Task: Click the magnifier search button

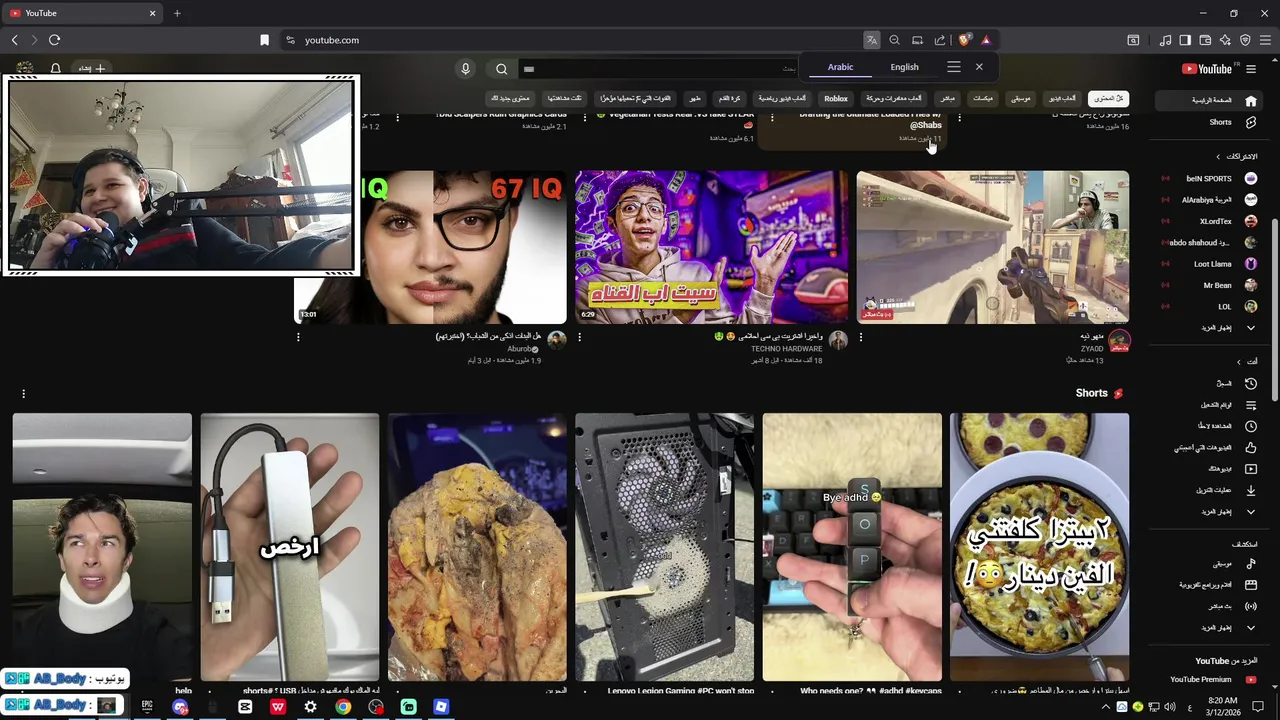Action: [x=502, y=69]
